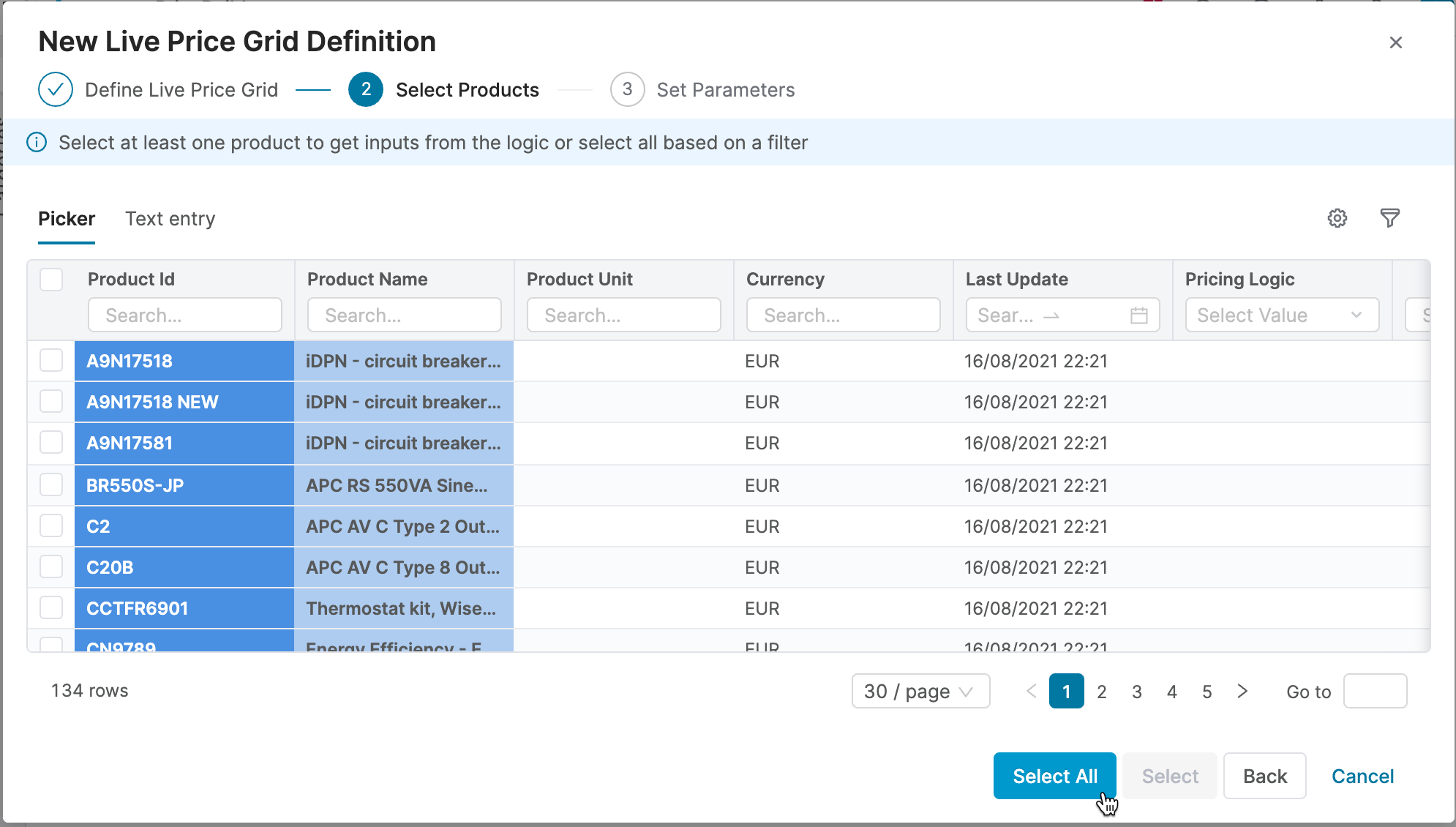This screenshot has width=1456, height=827.
Task: Click the info icon in banner
Action: (37, 142)
